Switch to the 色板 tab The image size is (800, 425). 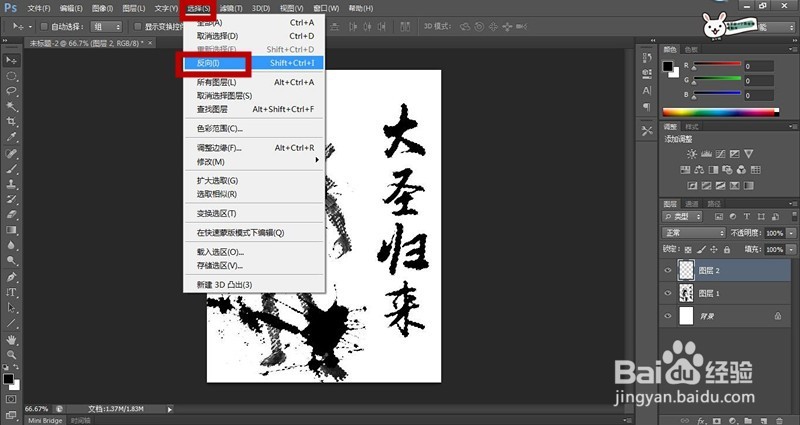coord(691,49)
